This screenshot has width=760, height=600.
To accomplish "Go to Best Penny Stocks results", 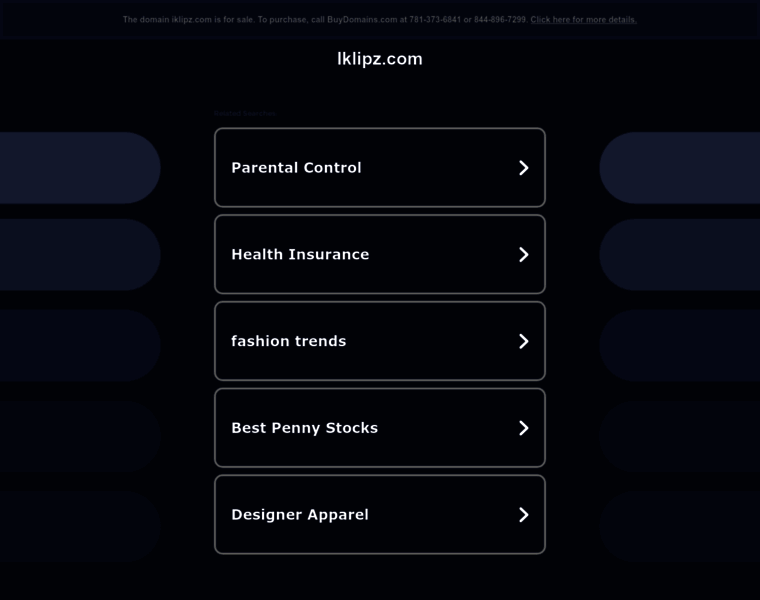I will click(x=305, y=428).
